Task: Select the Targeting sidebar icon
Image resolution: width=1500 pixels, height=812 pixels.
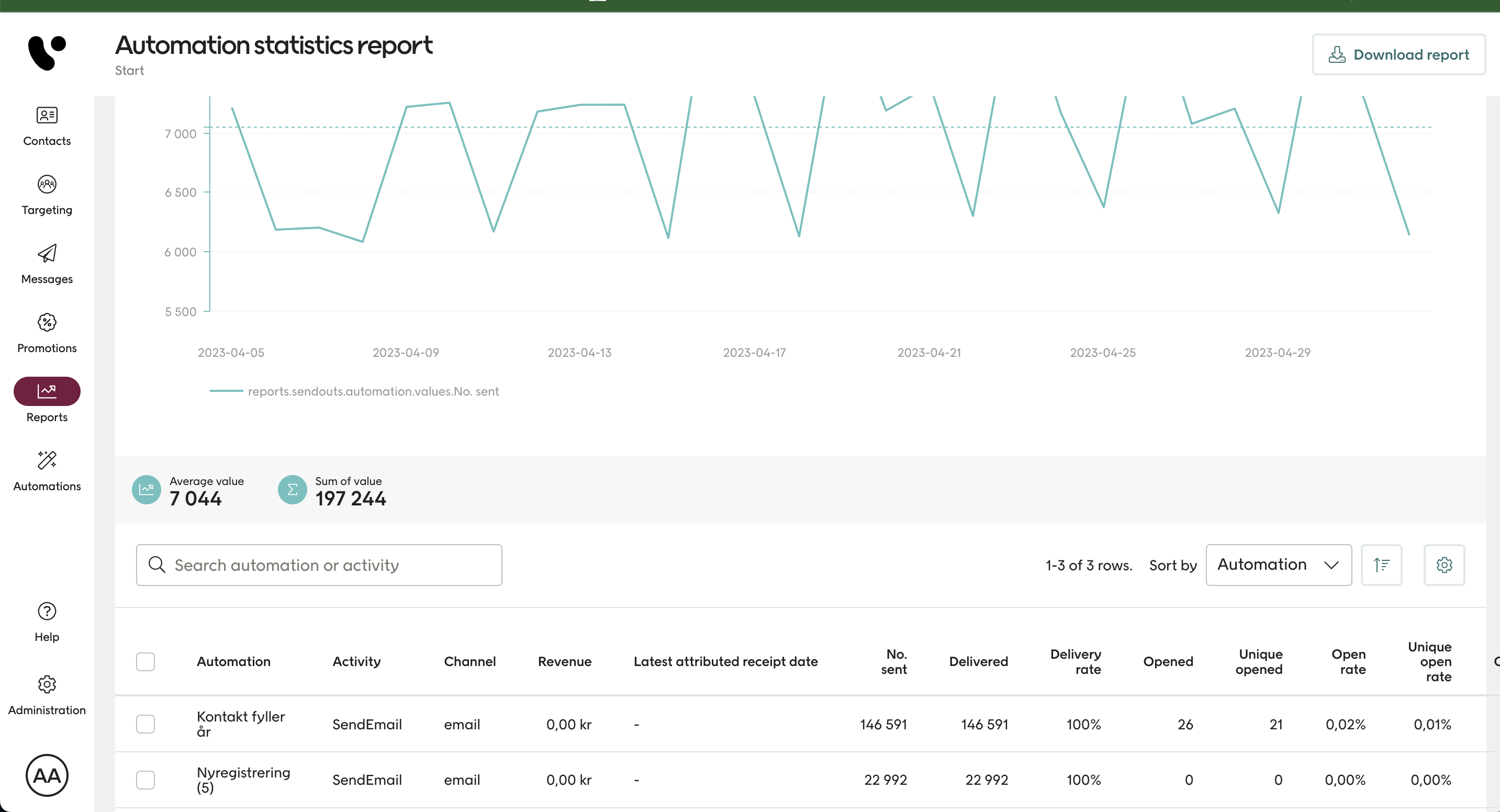Action: 47,194
